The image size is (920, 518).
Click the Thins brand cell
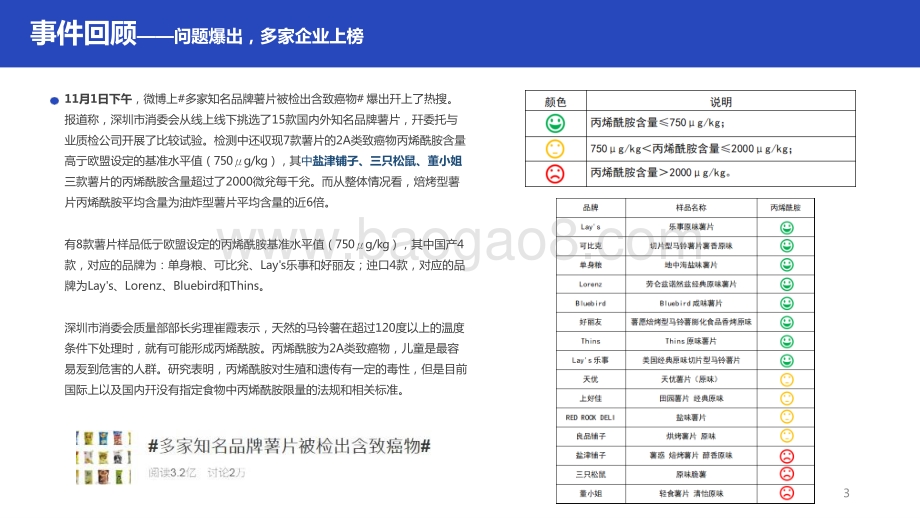click(x=590, y=341)
